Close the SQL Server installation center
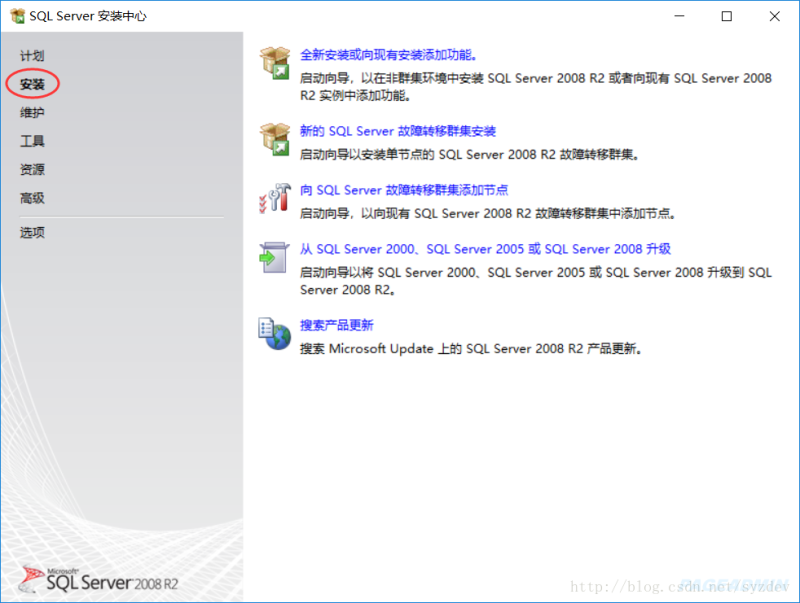The image size is (800, 603). [x=774, y=16]
